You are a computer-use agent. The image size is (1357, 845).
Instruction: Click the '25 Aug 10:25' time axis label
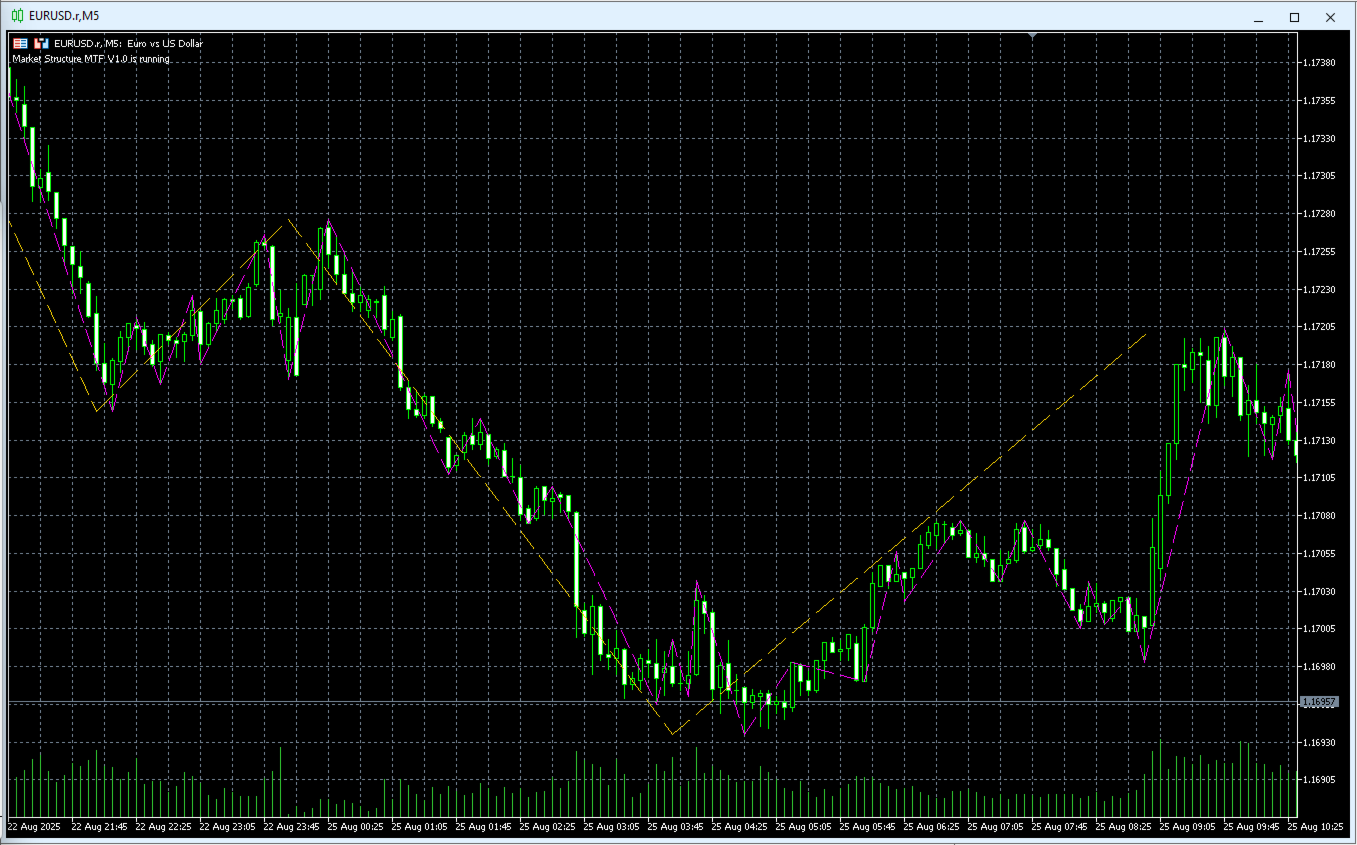pyautogui.click(x=1315, y=827)
